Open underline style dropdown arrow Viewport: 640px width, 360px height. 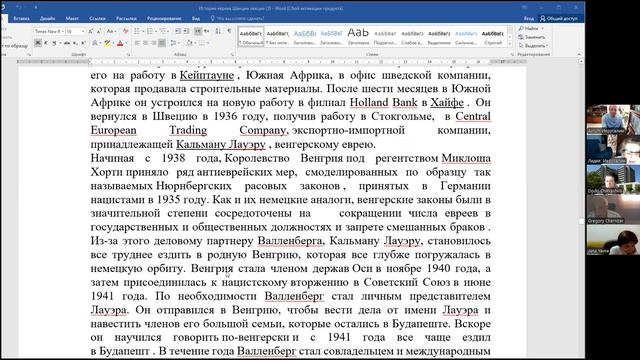pyautogui.click(x=60, y=43)
